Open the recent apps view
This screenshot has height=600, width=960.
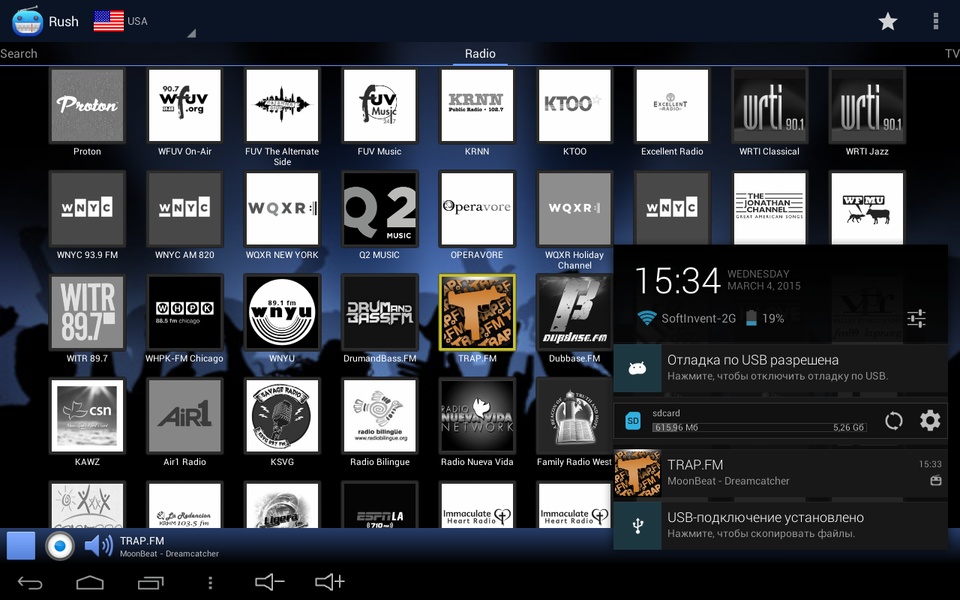151,582
